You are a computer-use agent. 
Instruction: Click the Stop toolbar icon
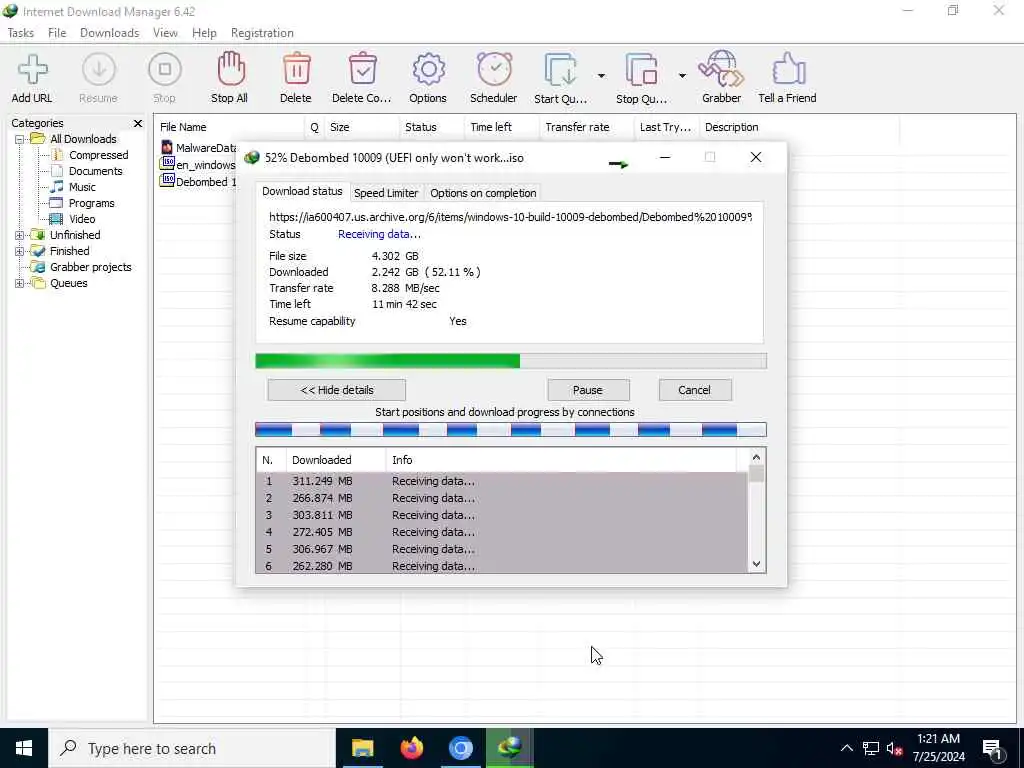pyautogui.click(x=165, y=69)
